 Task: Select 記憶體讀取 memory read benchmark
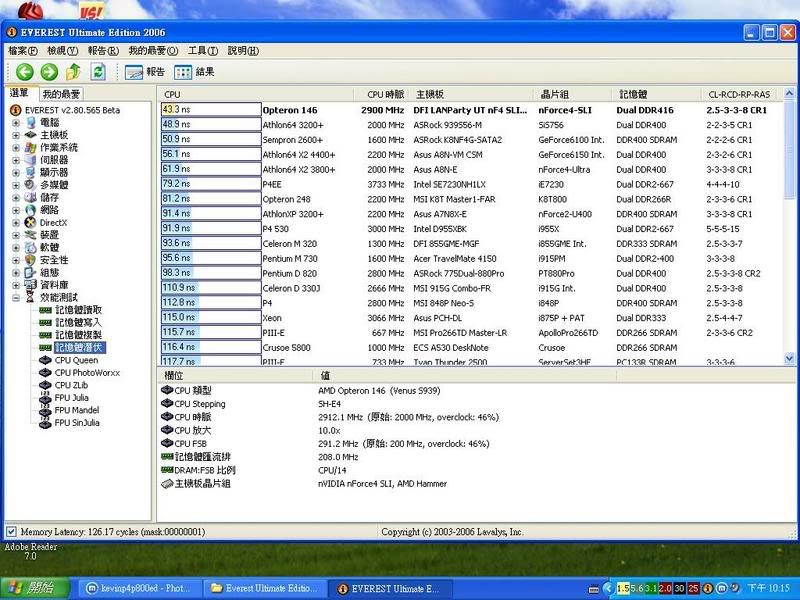(x=78, y=310)
